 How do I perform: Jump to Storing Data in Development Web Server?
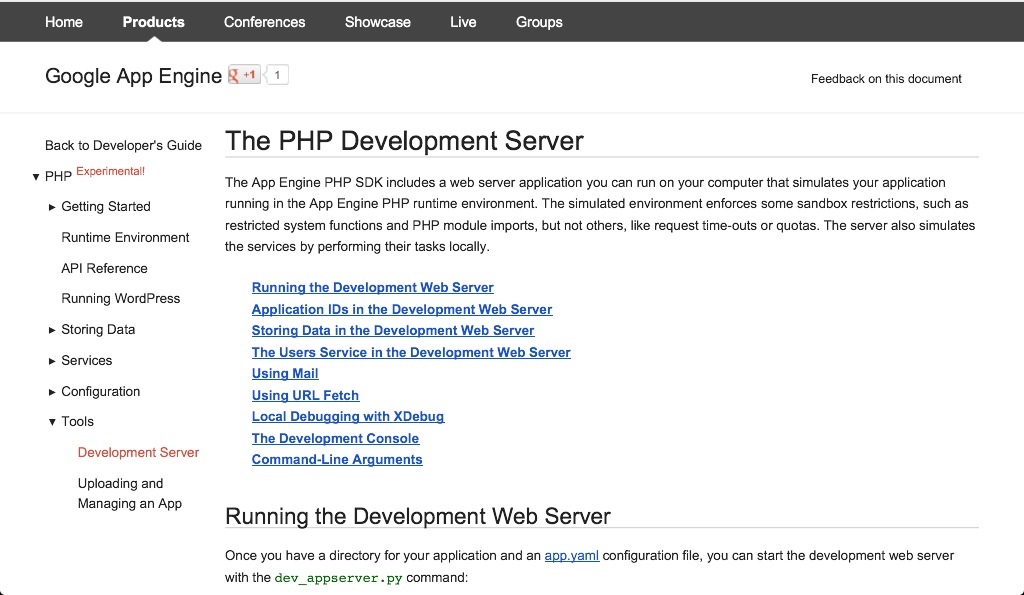coord(393,330)
